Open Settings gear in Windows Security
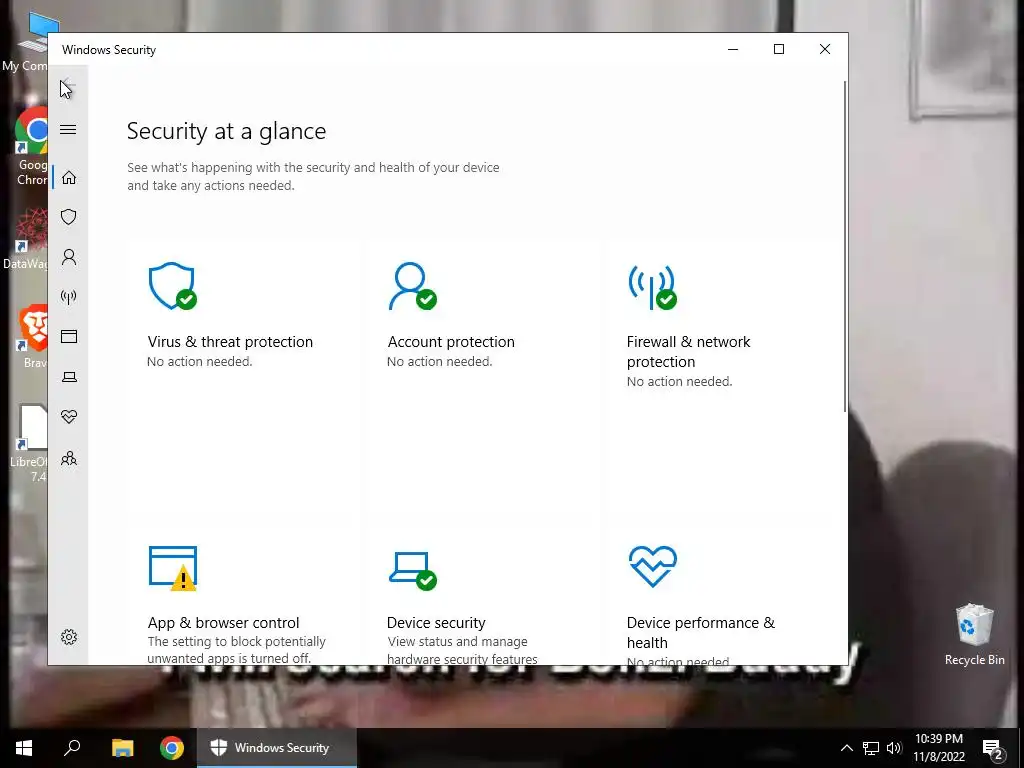 [69, 637]
